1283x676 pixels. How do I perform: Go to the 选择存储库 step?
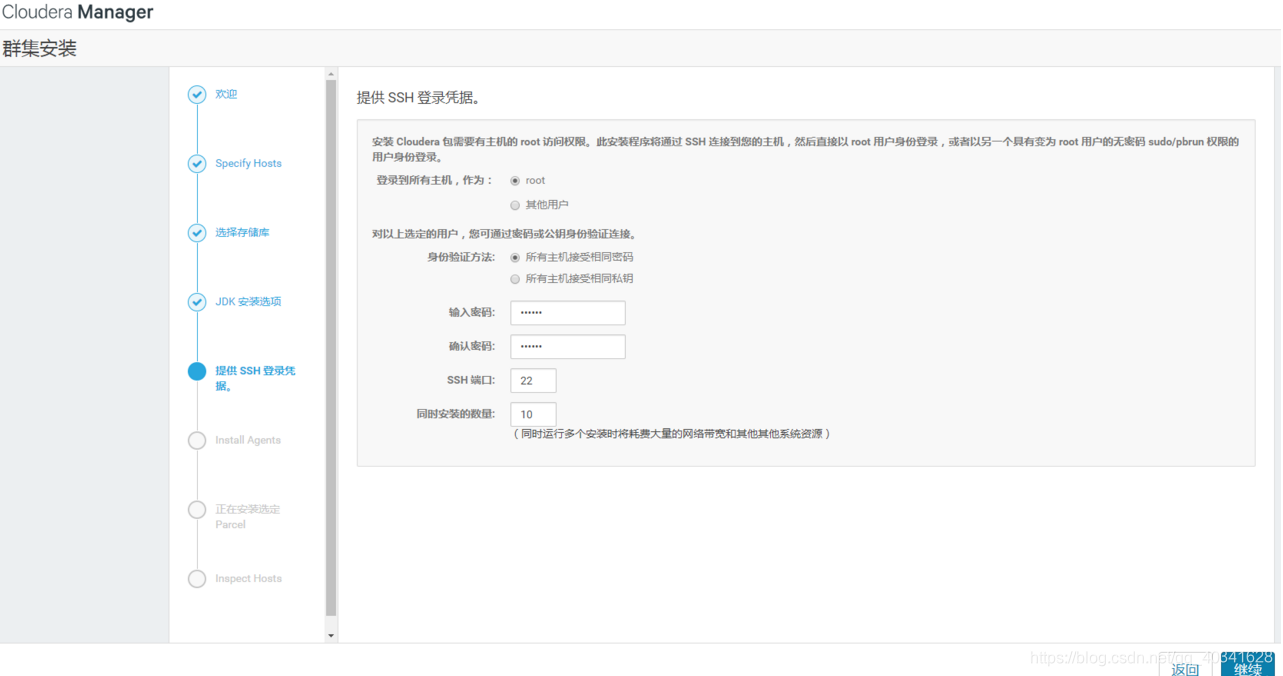point(242,232)
